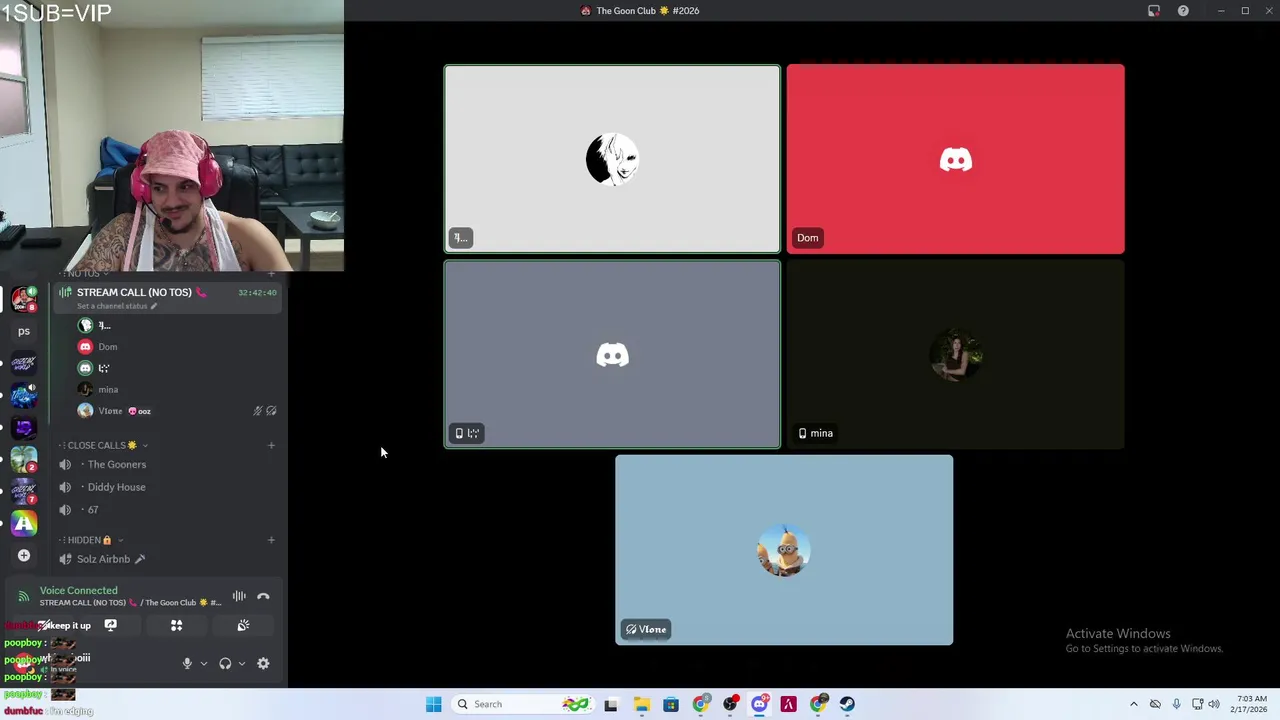This screenshot has height=720, width=1280.
Task: Share your screen button in voice panel
Action: [110, 626]
